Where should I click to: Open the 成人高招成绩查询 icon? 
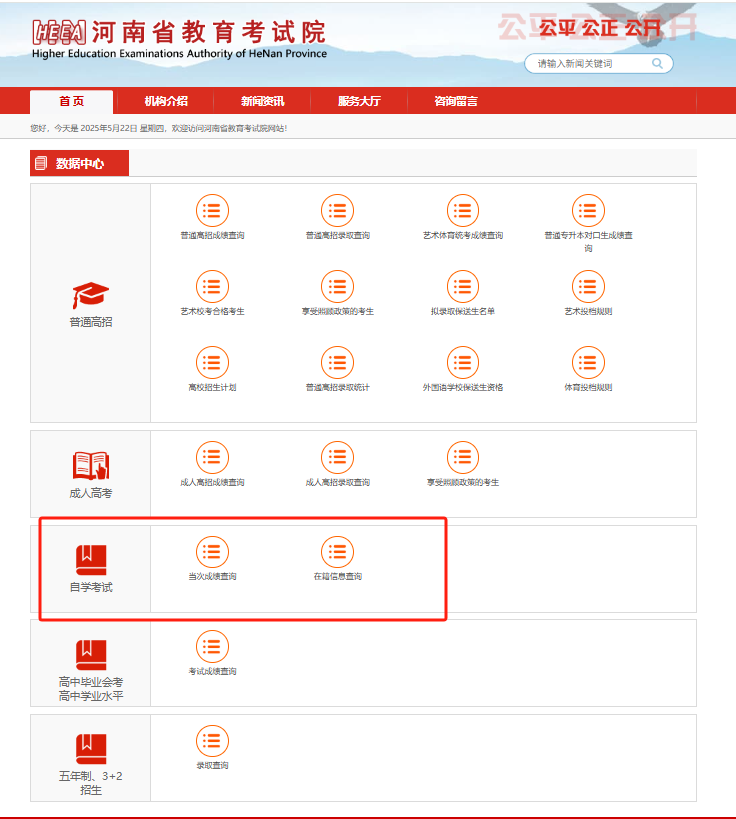(212, 458)
